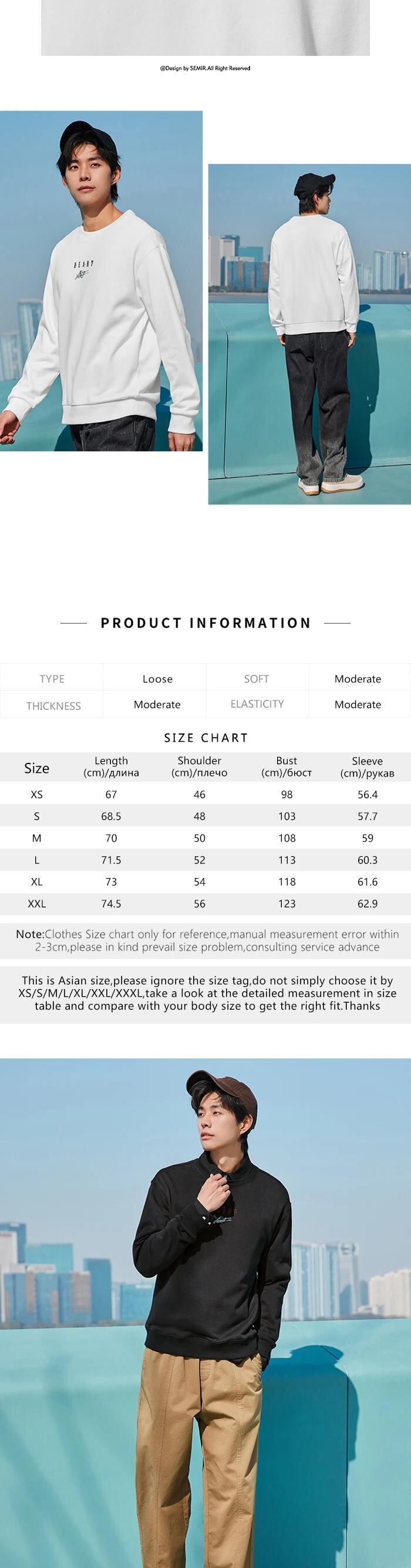Click the PRODUCT INFORMATION heading
411x1568 pixels.
[x=206, y=623]
